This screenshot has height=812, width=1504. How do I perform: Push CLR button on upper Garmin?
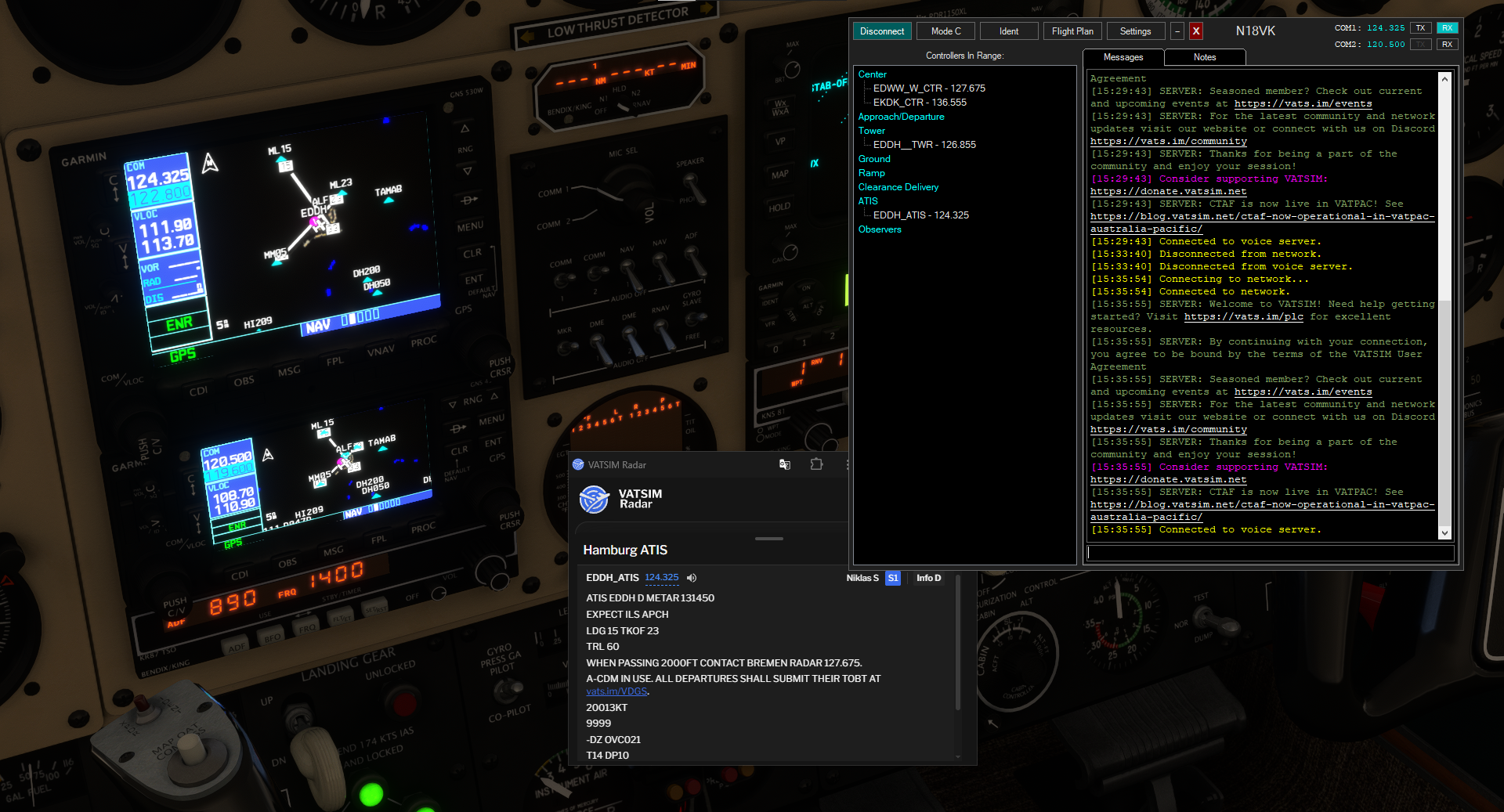point(472,253)
